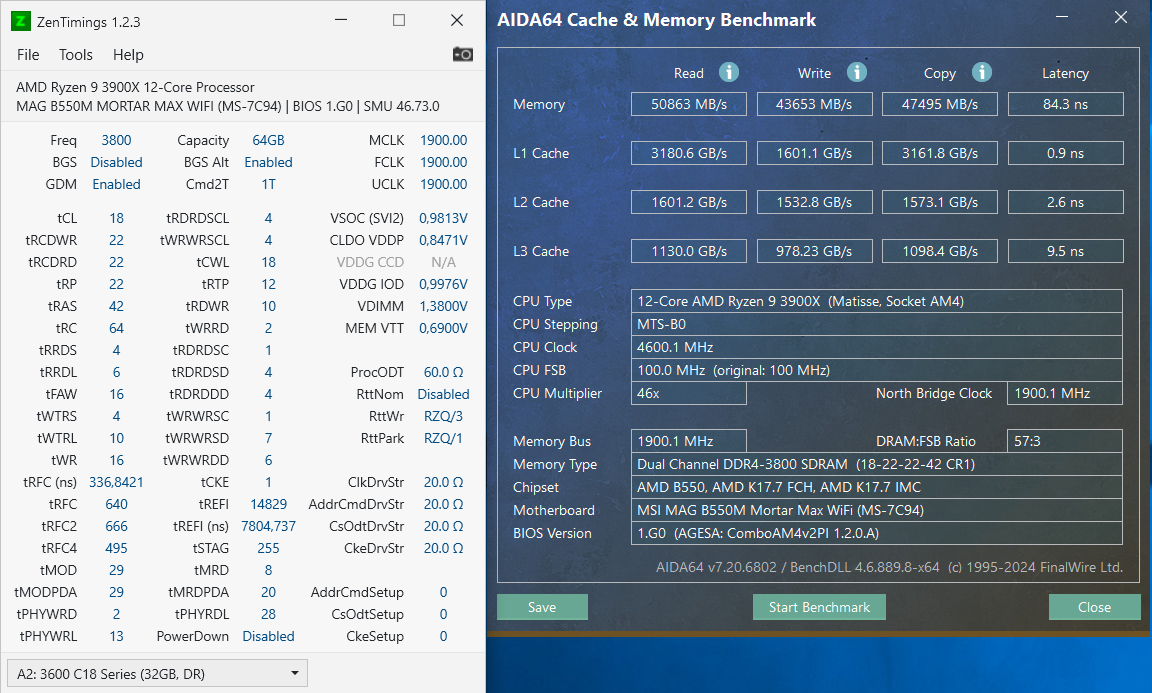Click the L2 Cache Write 1532.8 GB/s field
Viewport: 1152px width, 693px height.
[x=814, y=202]
